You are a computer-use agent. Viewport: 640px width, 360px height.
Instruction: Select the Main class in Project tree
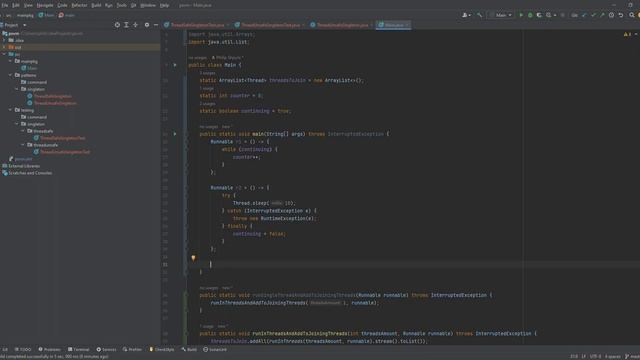[x=29, y=68]
